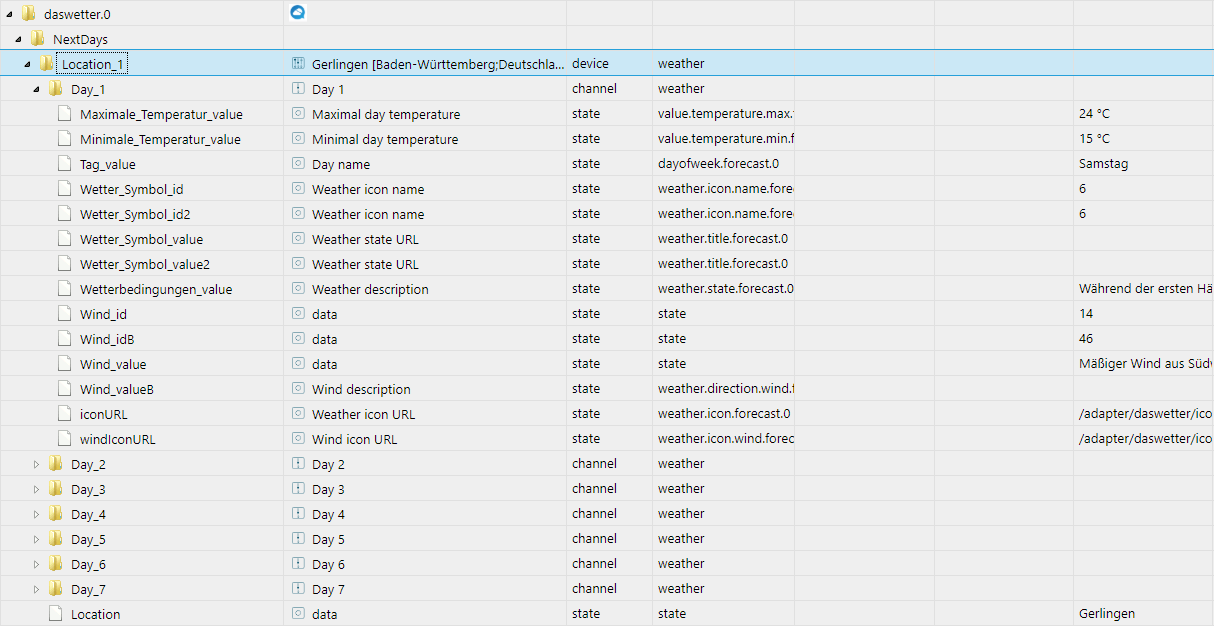Image resolution: width=1214 pixels, height=626 pixels.
Task: Click the Day_3 folder icon
Action: point(56,489)
